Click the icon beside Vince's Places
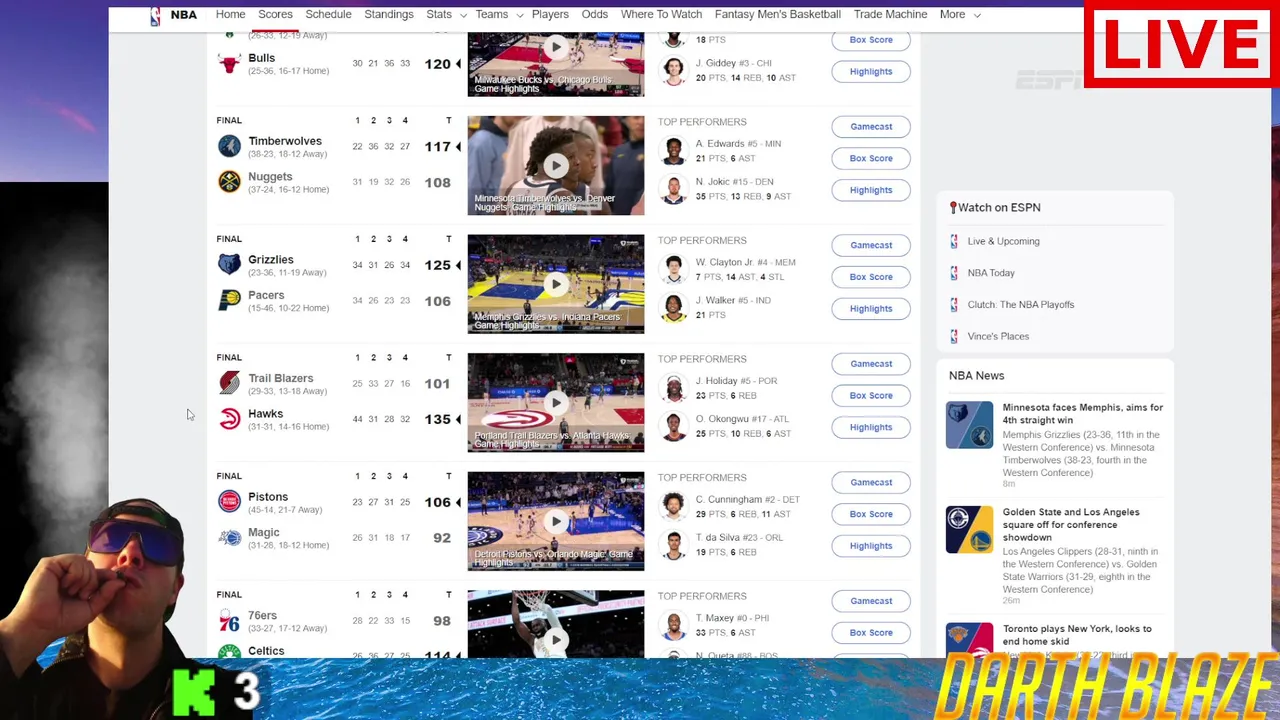This screenshot has height=720, width=1280. tap(954, 336)
